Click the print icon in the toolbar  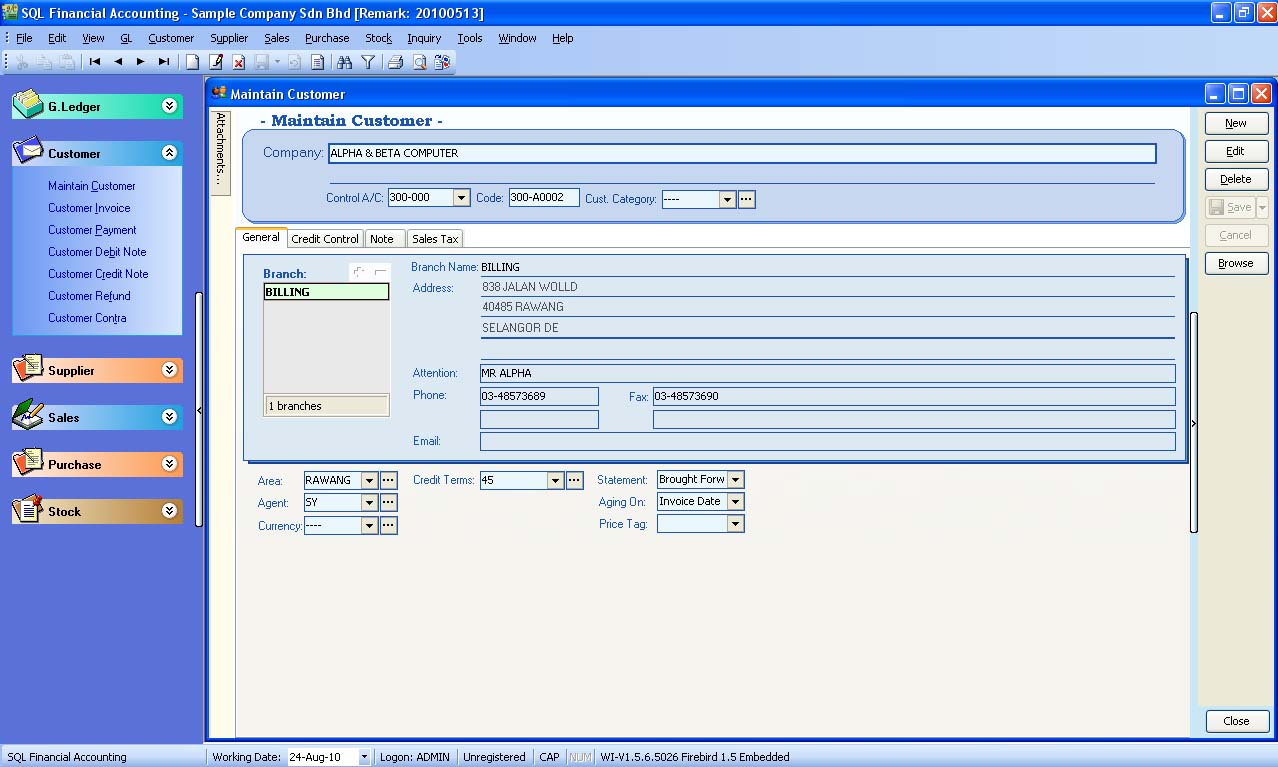point(395,61)
